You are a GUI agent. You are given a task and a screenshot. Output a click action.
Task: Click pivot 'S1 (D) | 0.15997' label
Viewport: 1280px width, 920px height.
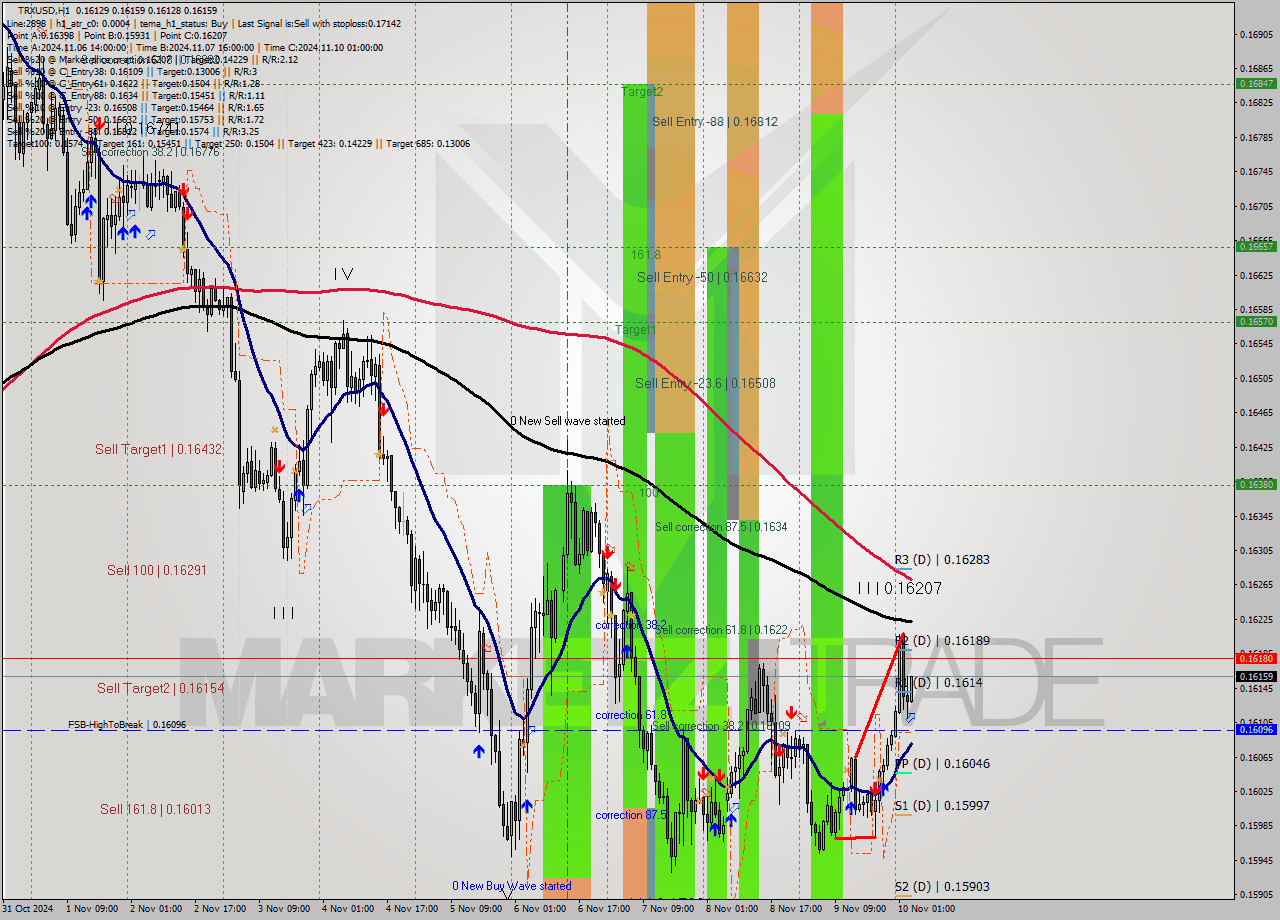942,805
